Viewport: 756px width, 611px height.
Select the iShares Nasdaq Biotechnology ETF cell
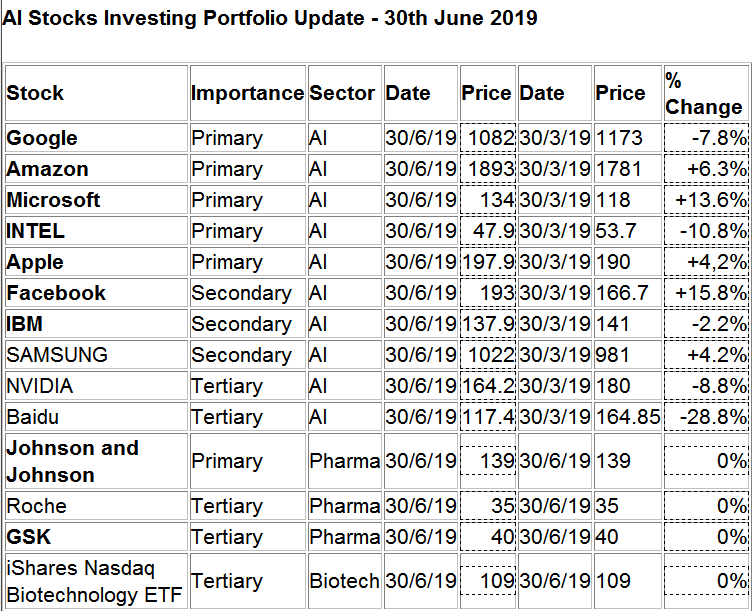[84, 581]
